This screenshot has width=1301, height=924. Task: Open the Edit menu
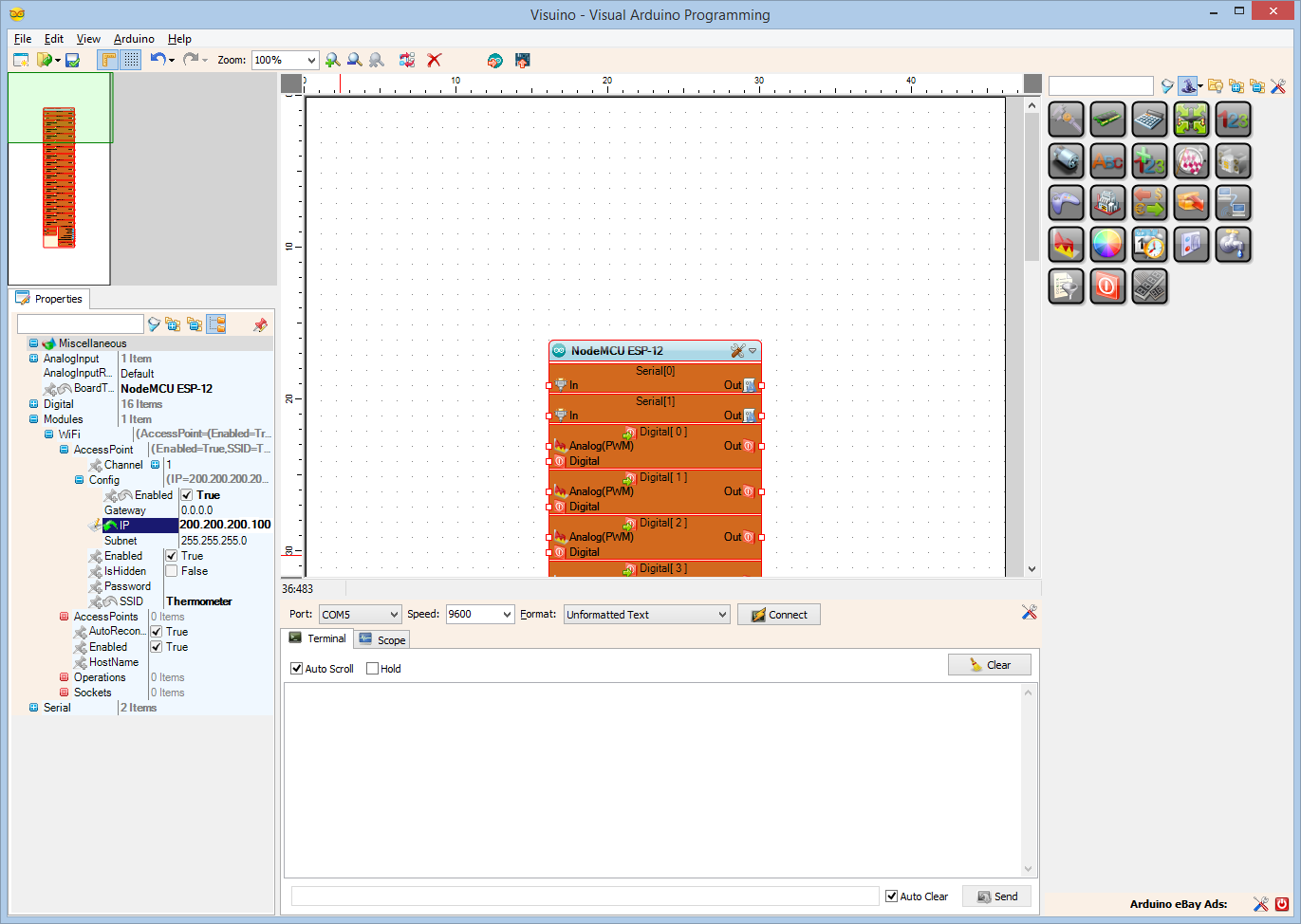click(x=54, y=39)
